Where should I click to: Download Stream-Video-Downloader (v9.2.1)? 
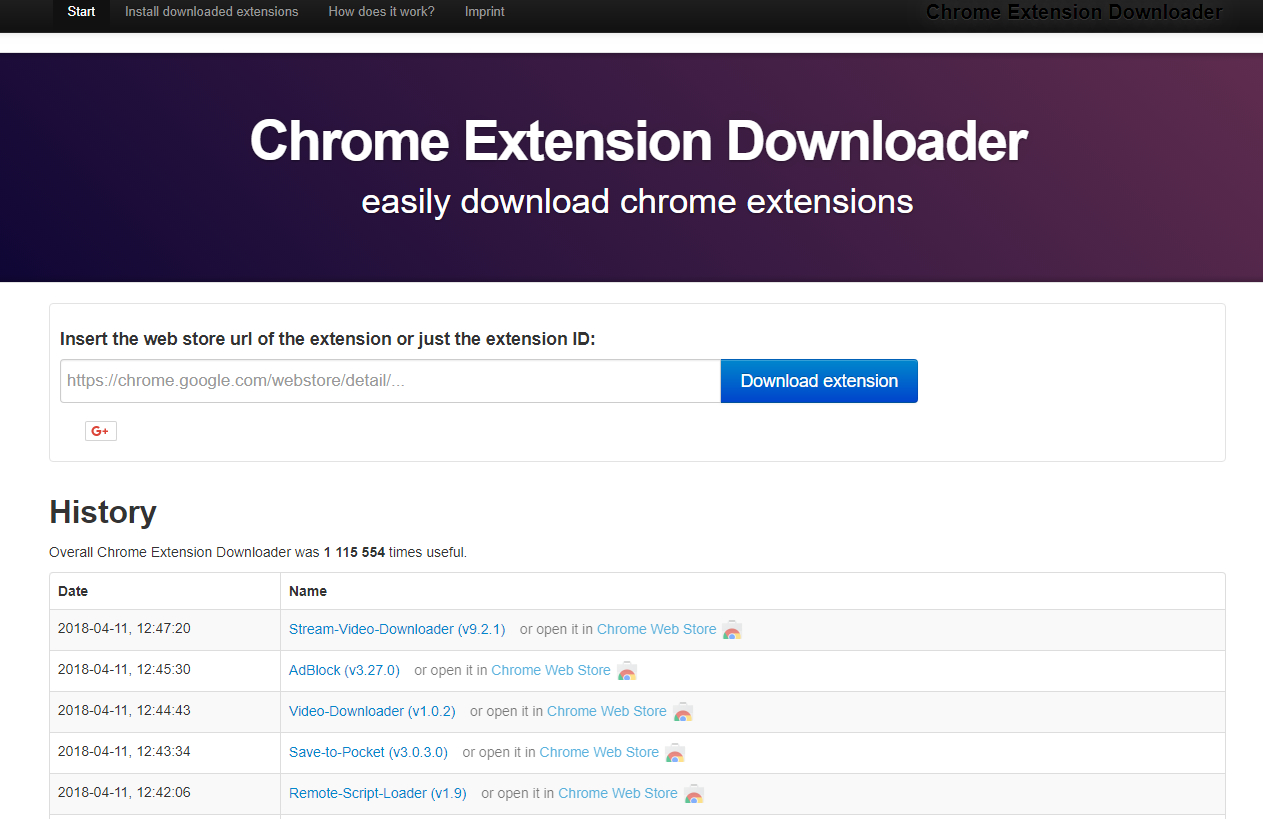click(x=396, y=629)
